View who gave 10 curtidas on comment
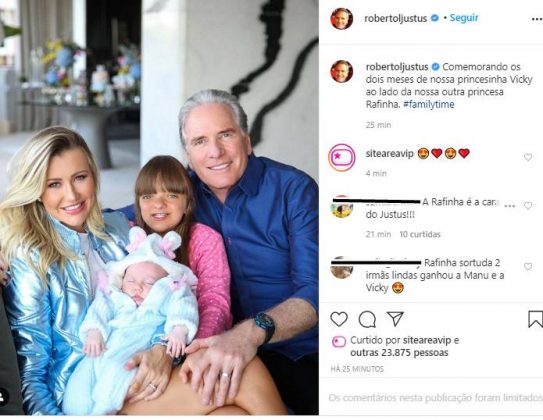This screenshot has height=420, width=543. click(x=420, y=234)
